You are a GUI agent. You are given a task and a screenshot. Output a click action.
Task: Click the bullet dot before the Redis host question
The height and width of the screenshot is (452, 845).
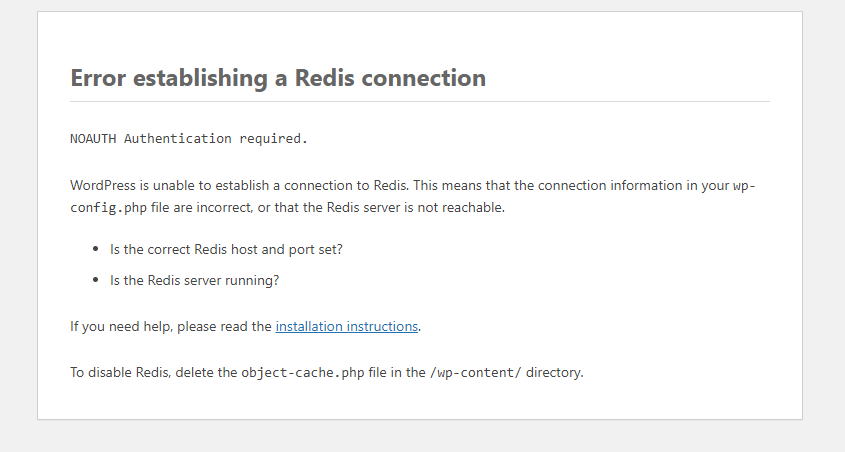click(97, 249)
